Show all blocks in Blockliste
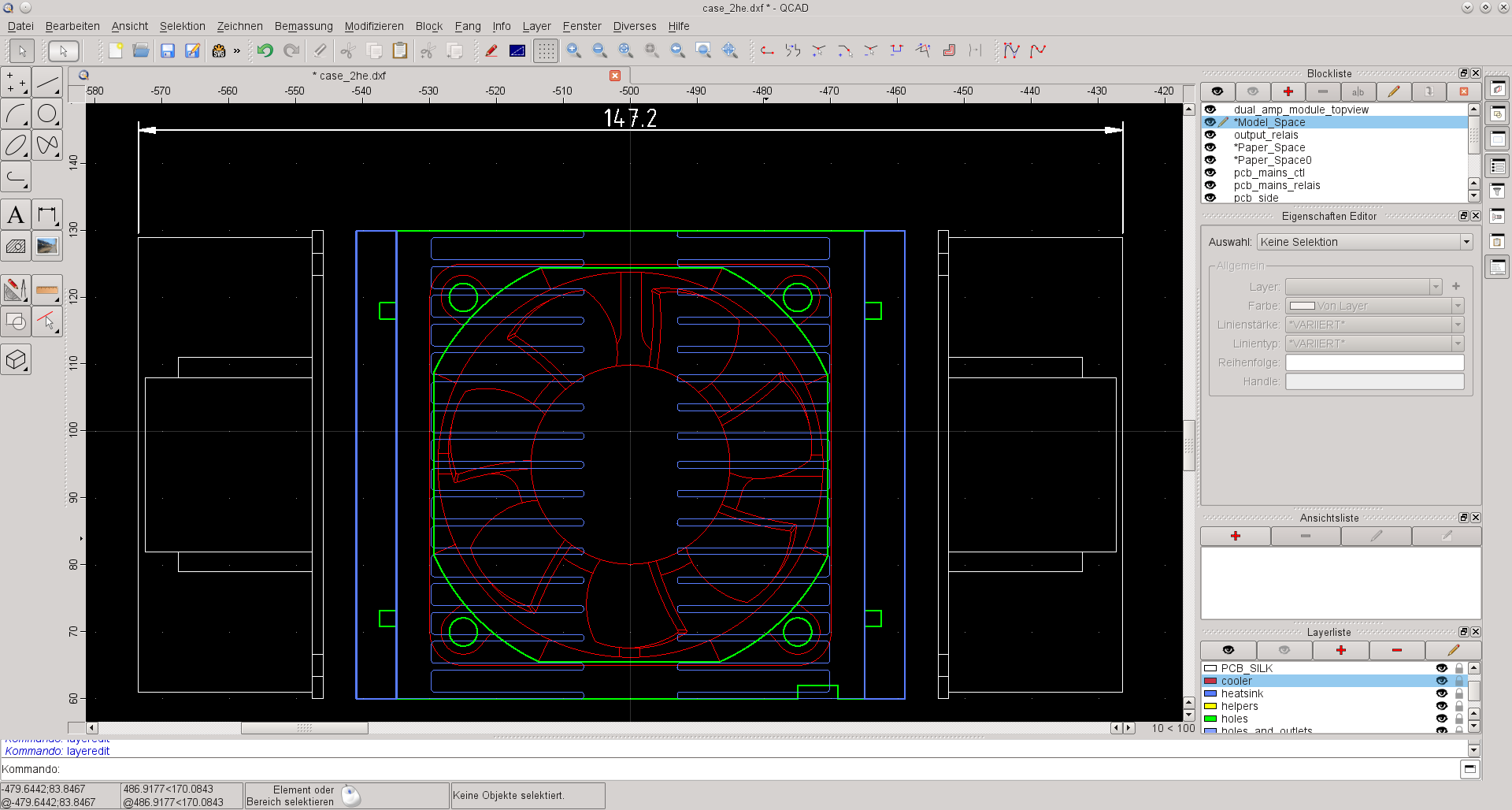 click(x=1217, y=91)
